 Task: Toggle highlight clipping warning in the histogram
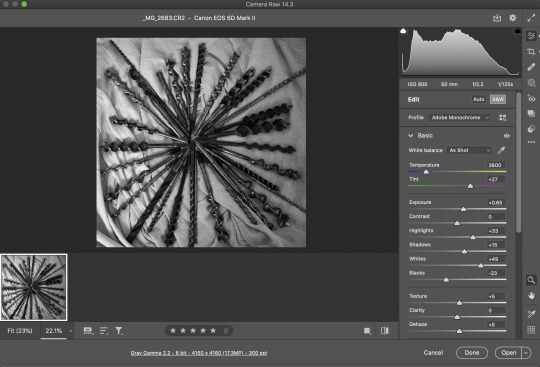[x=518, y=31]
